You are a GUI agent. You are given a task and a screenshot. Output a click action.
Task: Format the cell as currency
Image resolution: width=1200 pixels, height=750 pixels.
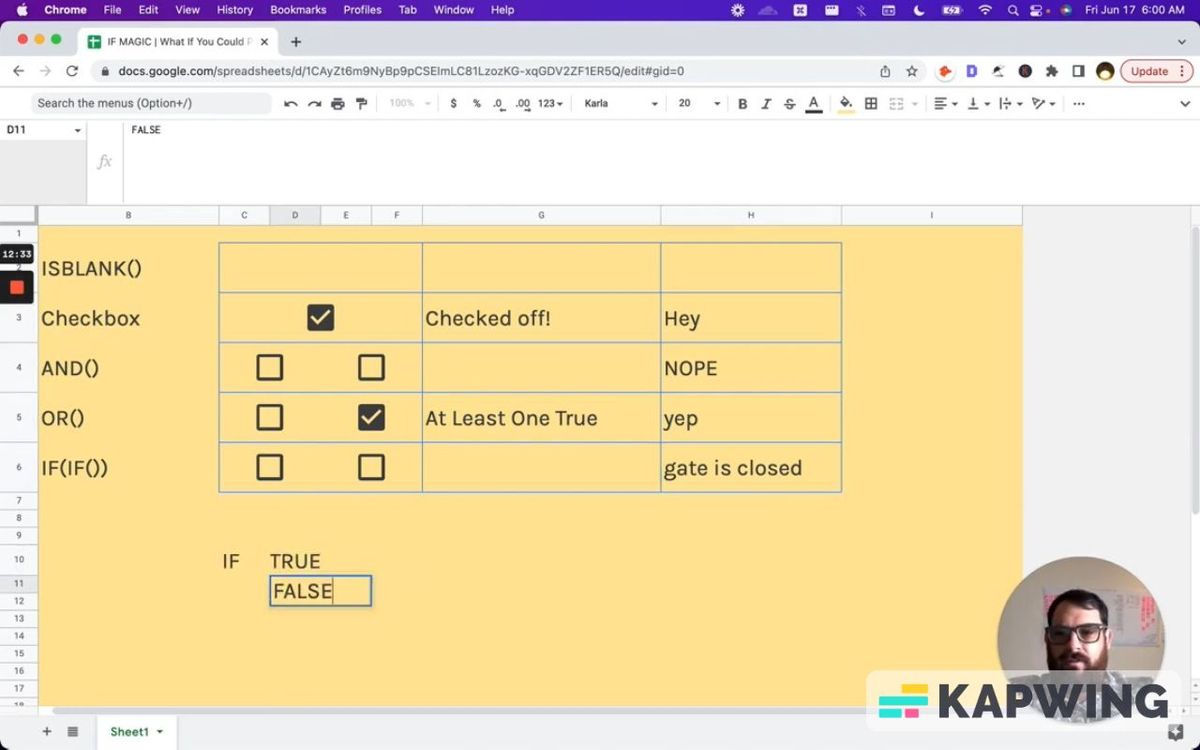tap(454, 104)
